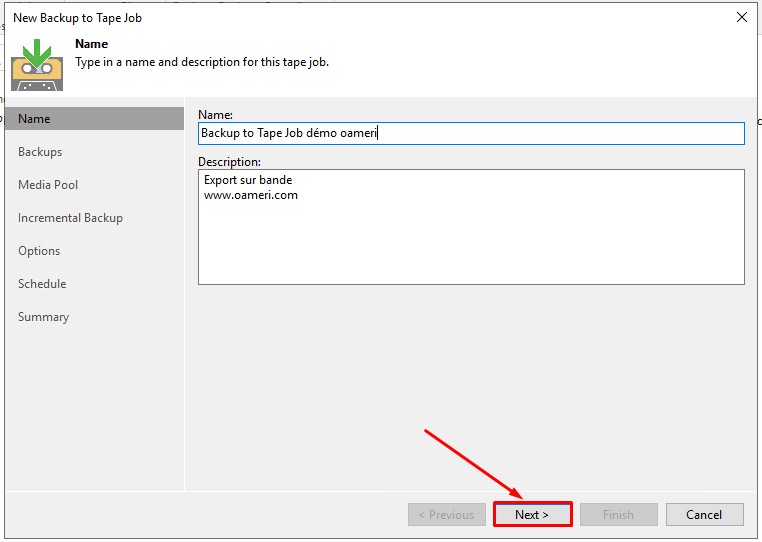This screenshot has height=542, width=762.
Task: Cancel the tape job wizard
Action: 704,515
